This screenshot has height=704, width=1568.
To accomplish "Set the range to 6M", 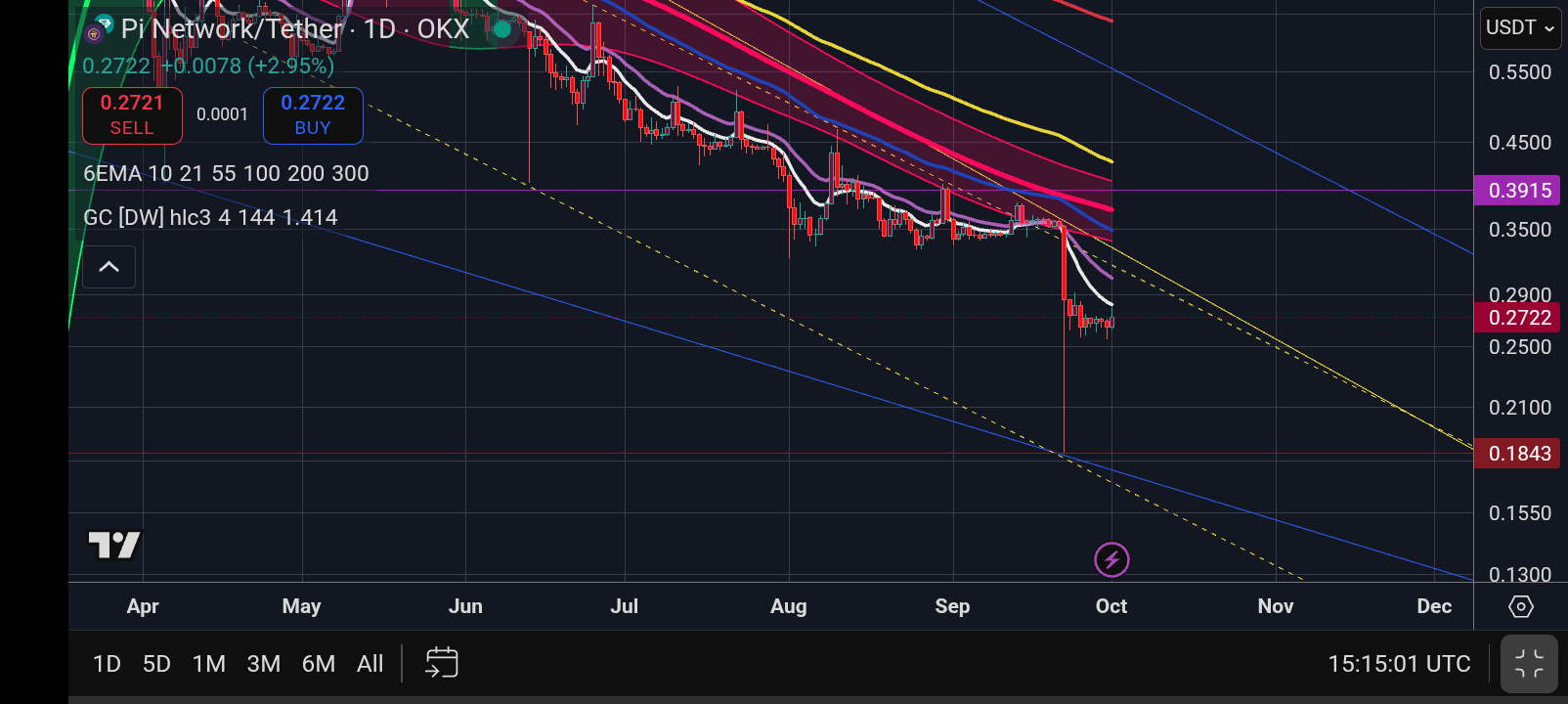I will (319, 664).
